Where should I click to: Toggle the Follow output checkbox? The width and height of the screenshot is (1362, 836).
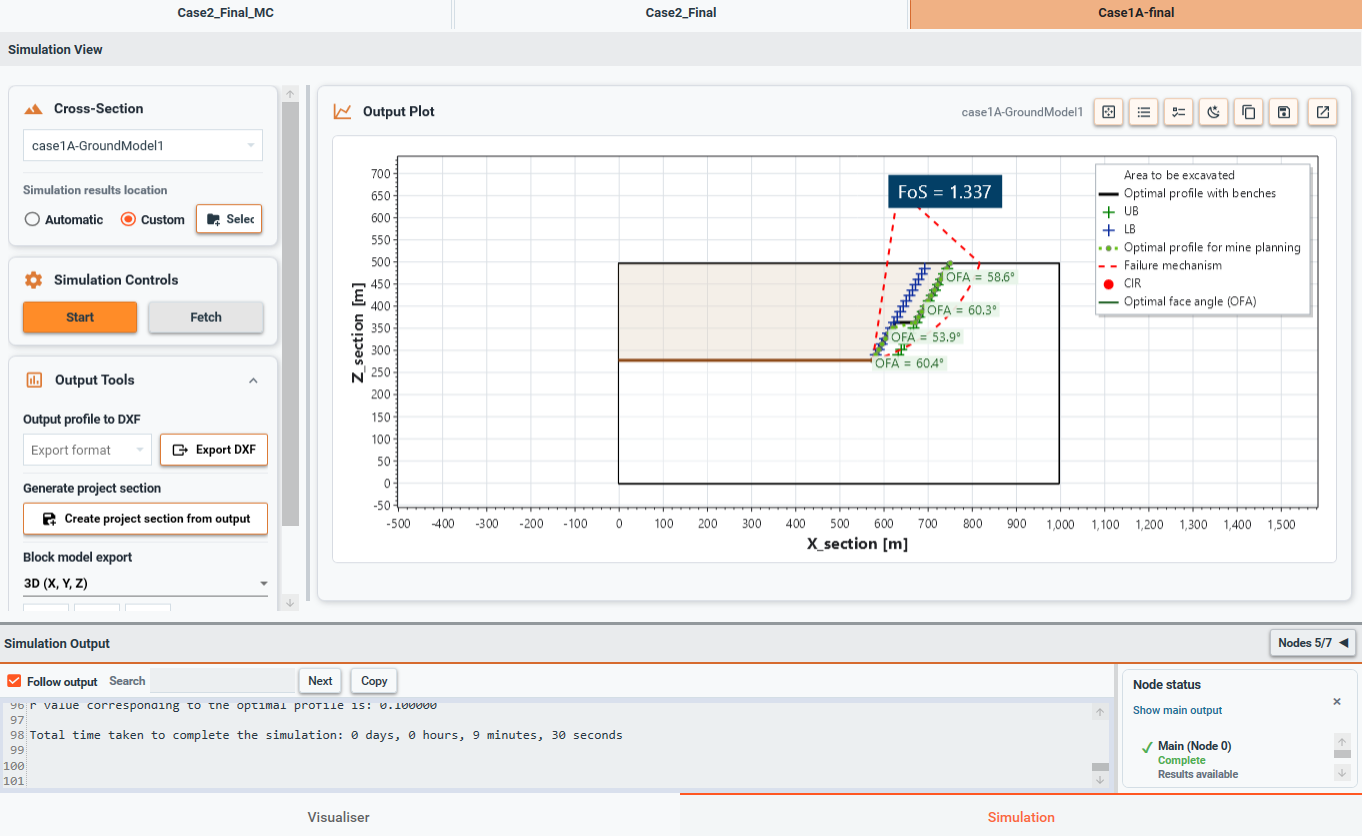tap(14, 681)
